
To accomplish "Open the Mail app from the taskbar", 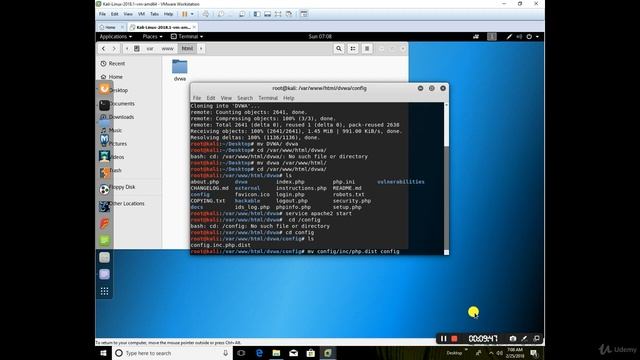I will click(x=293, y=353).
